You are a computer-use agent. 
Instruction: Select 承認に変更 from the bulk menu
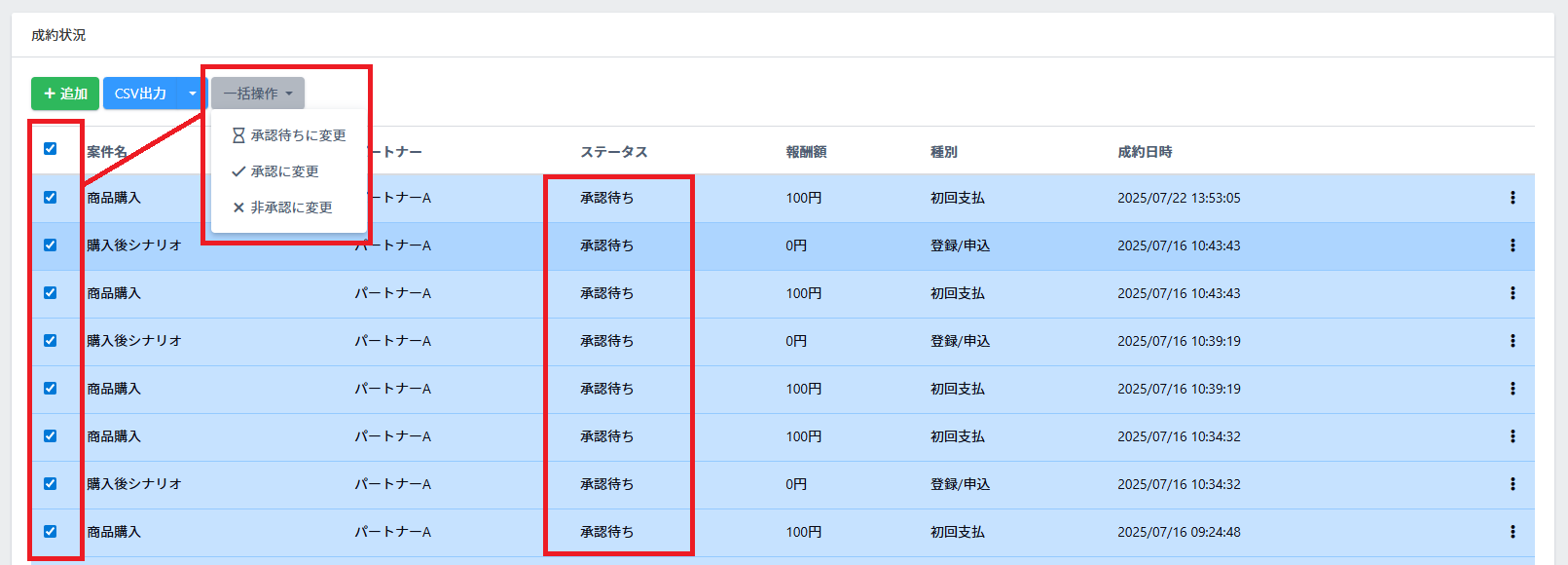click(x=284, y=171)
